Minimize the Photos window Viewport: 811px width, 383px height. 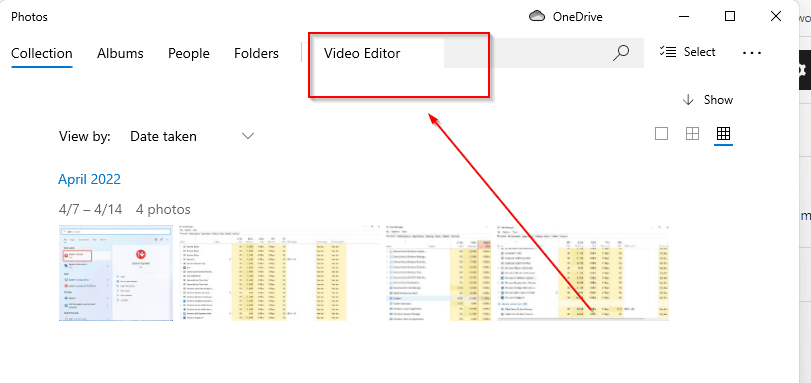tap(684, 17)
